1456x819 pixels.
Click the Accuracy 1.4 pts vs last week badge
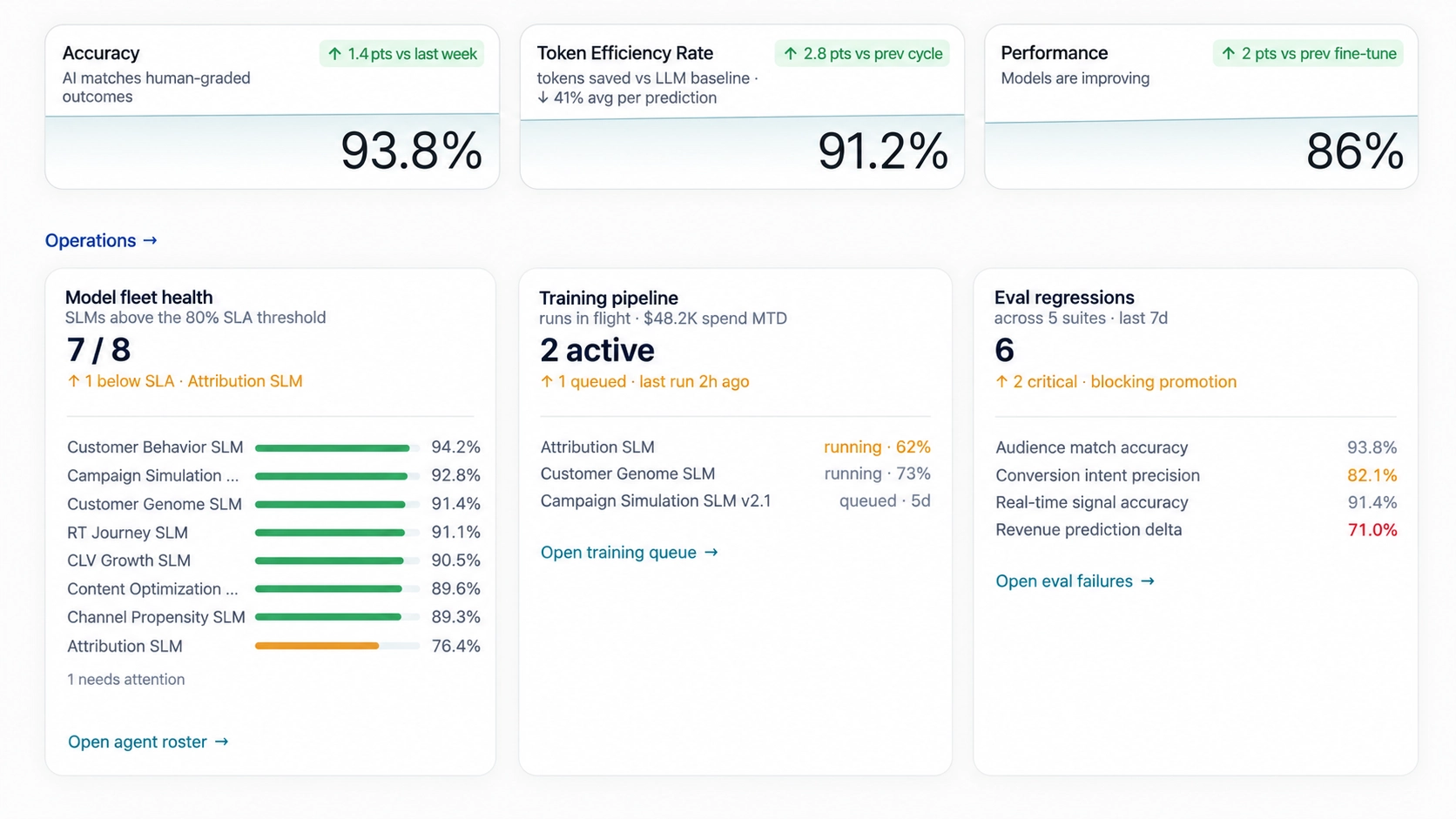pyautogui.click(x=401, y=54)
